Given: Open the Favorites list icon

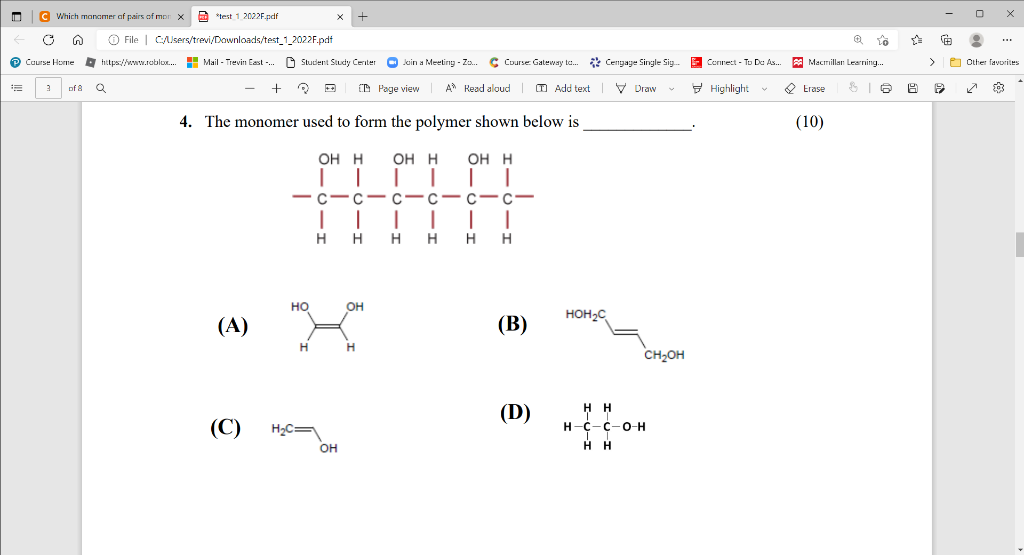Looking at the screenshot, I should [x=917, y=40].
